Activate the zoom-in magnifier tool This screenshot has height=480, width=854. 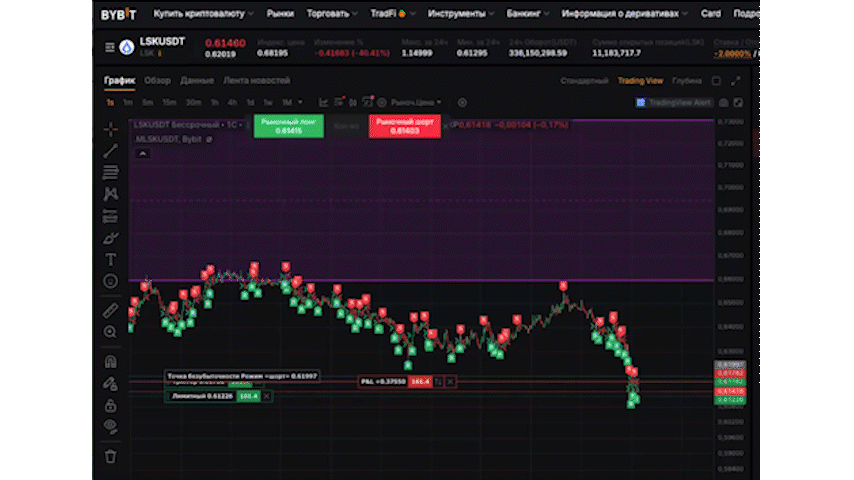[111, 332]
